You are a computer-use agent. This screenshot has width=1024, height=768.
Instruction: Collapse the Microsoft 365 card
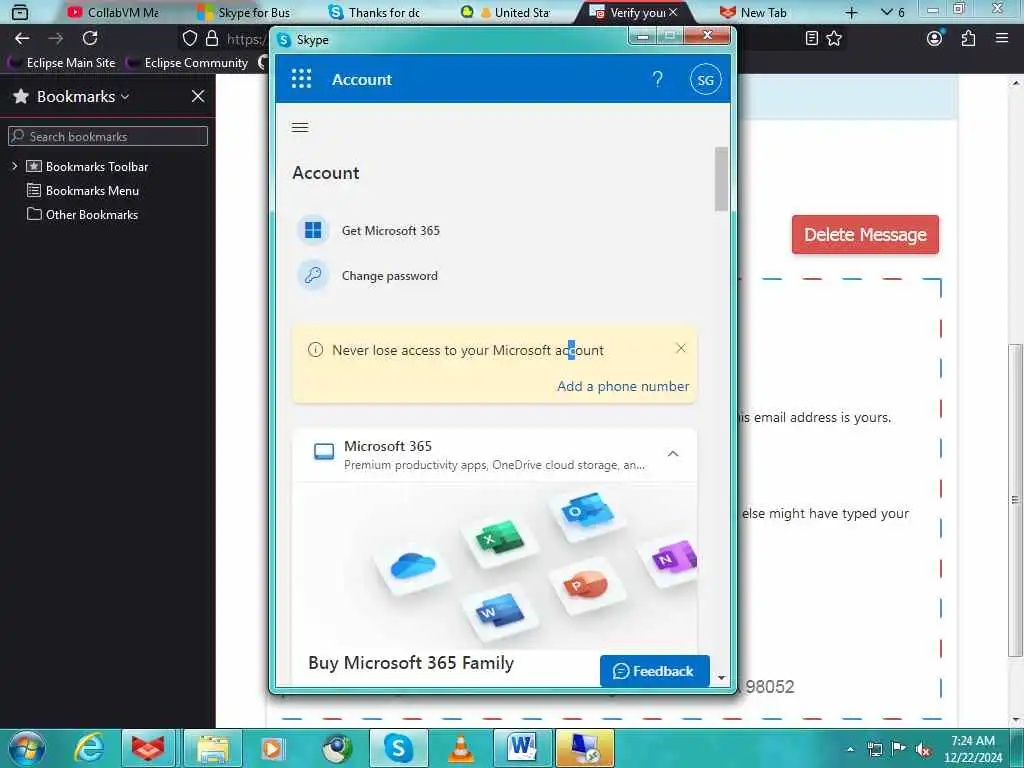pyautogui.click(x=673, y=453)
